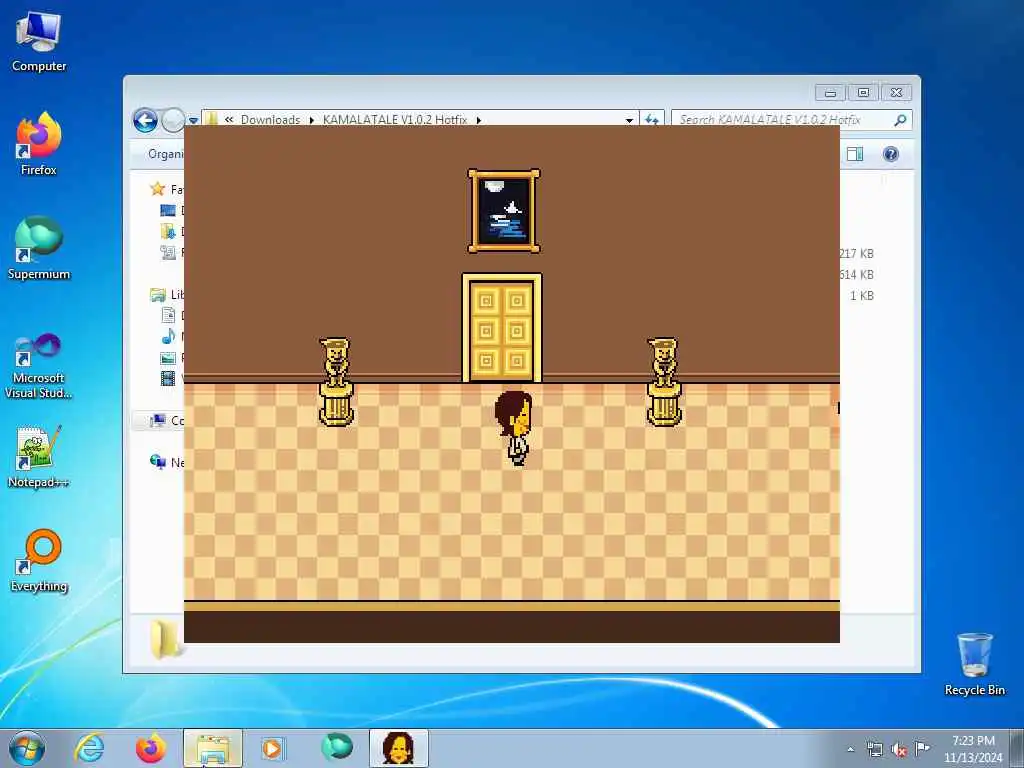
Task: Show hidden system tray icons
Action: (850, 749)
